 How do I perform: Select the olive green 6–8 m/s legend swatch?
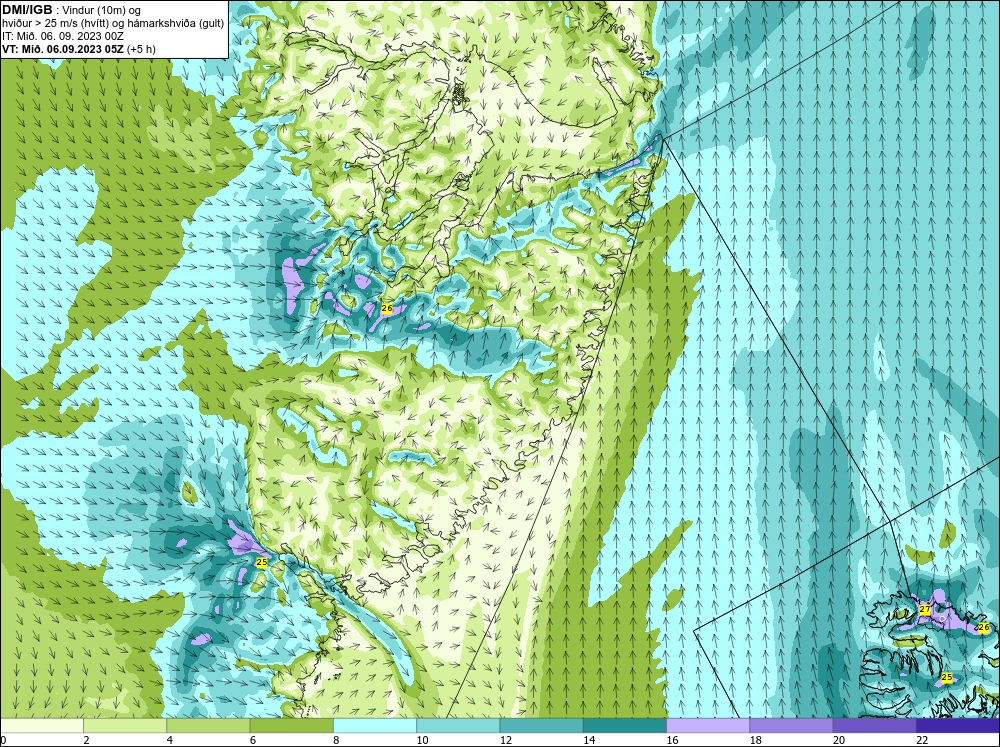pos(291,725)
